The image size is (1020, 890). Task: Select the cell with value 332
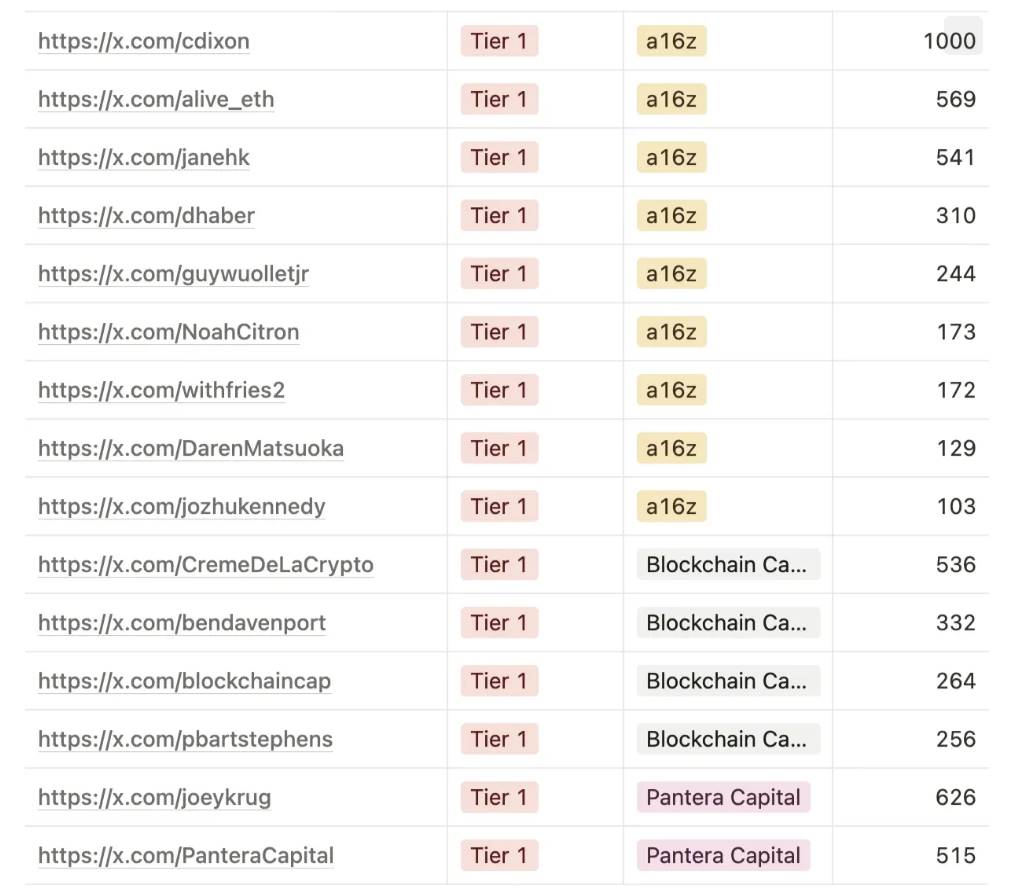(956, 623)
